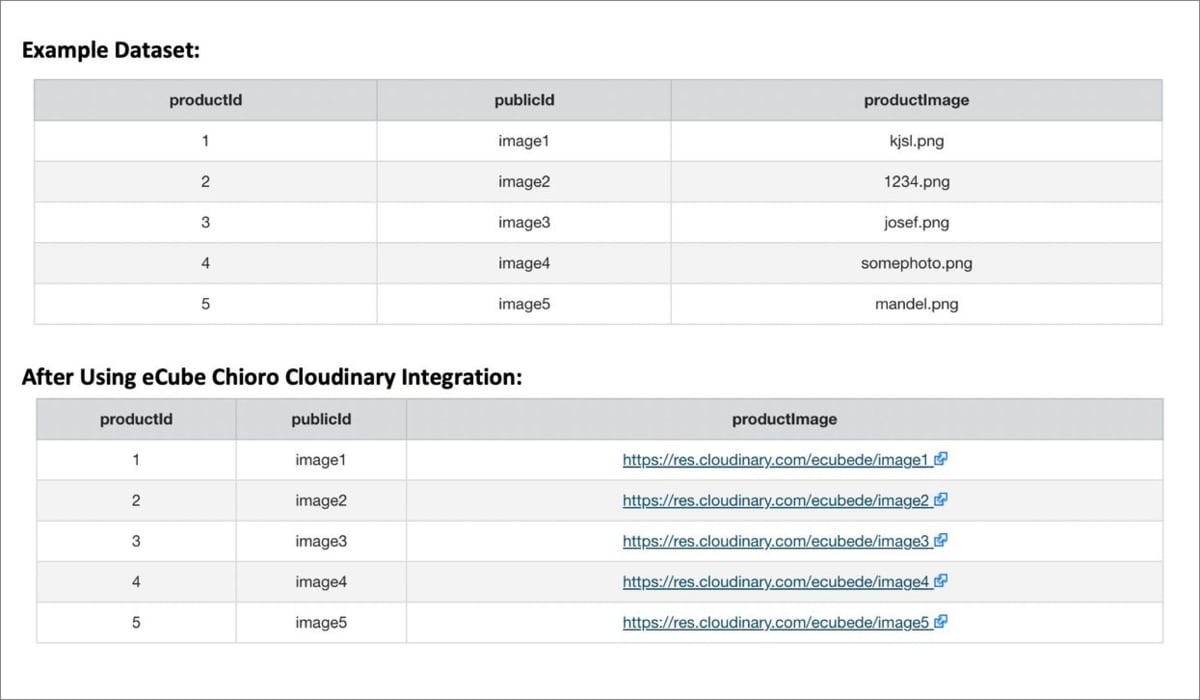The image size is (1200, 700).
Task: Select image5 cell in mandel.png row
Action: point(524,304)
